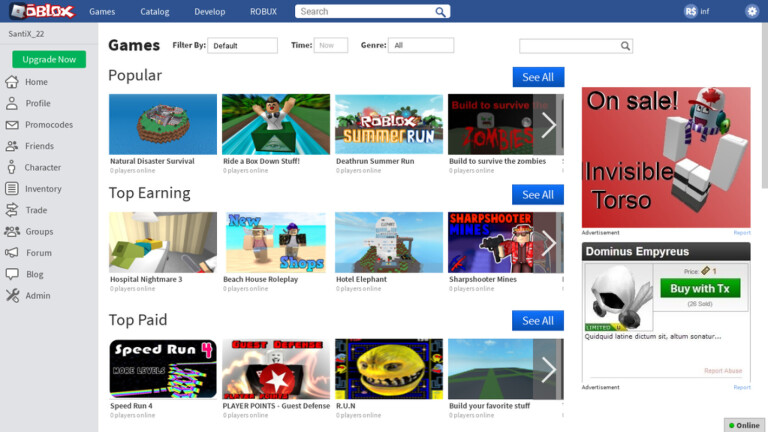Click Report link under Dominus Empyreus ad
Screen dimensions: 768x432
742,387
